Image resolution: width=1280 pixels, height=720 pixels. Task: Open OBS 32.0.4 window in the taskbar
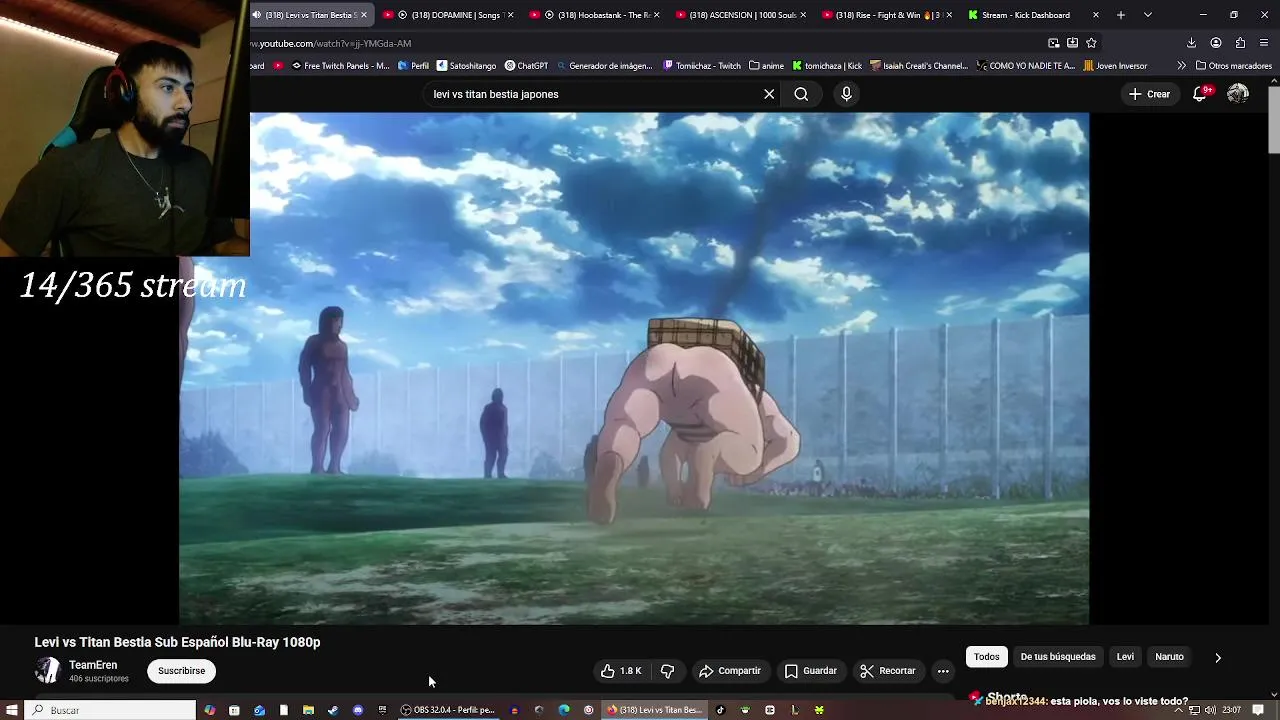point(447,710)
